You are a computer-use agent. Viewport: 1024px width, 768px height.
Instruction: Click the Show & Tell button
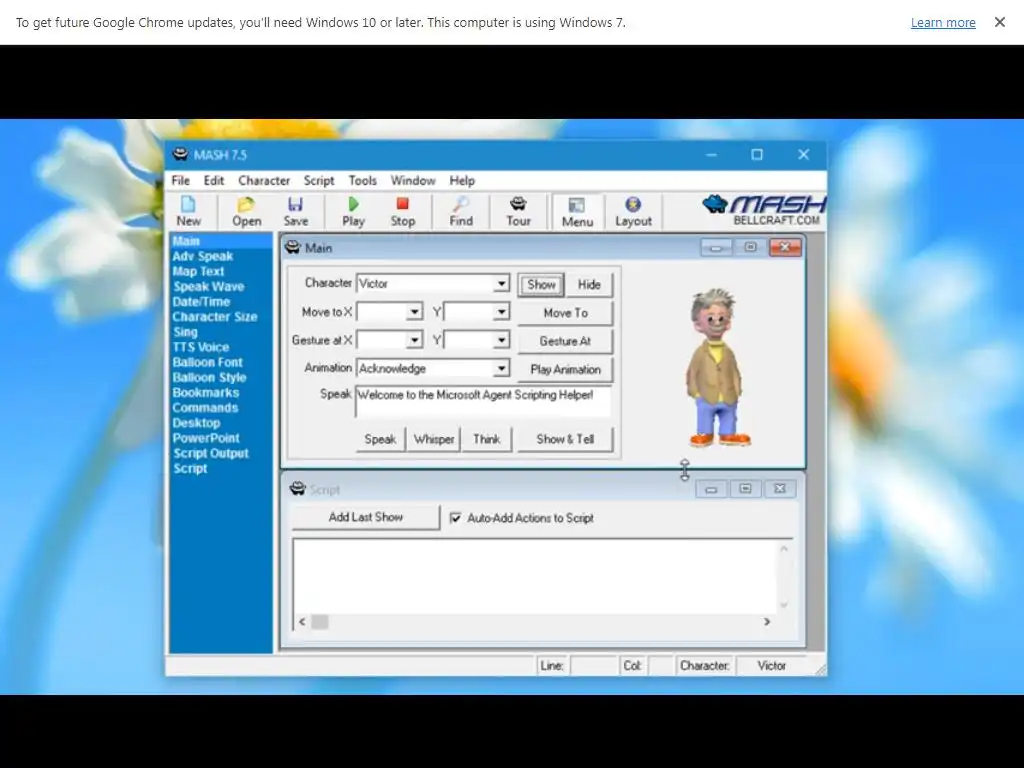click(566, 440)
